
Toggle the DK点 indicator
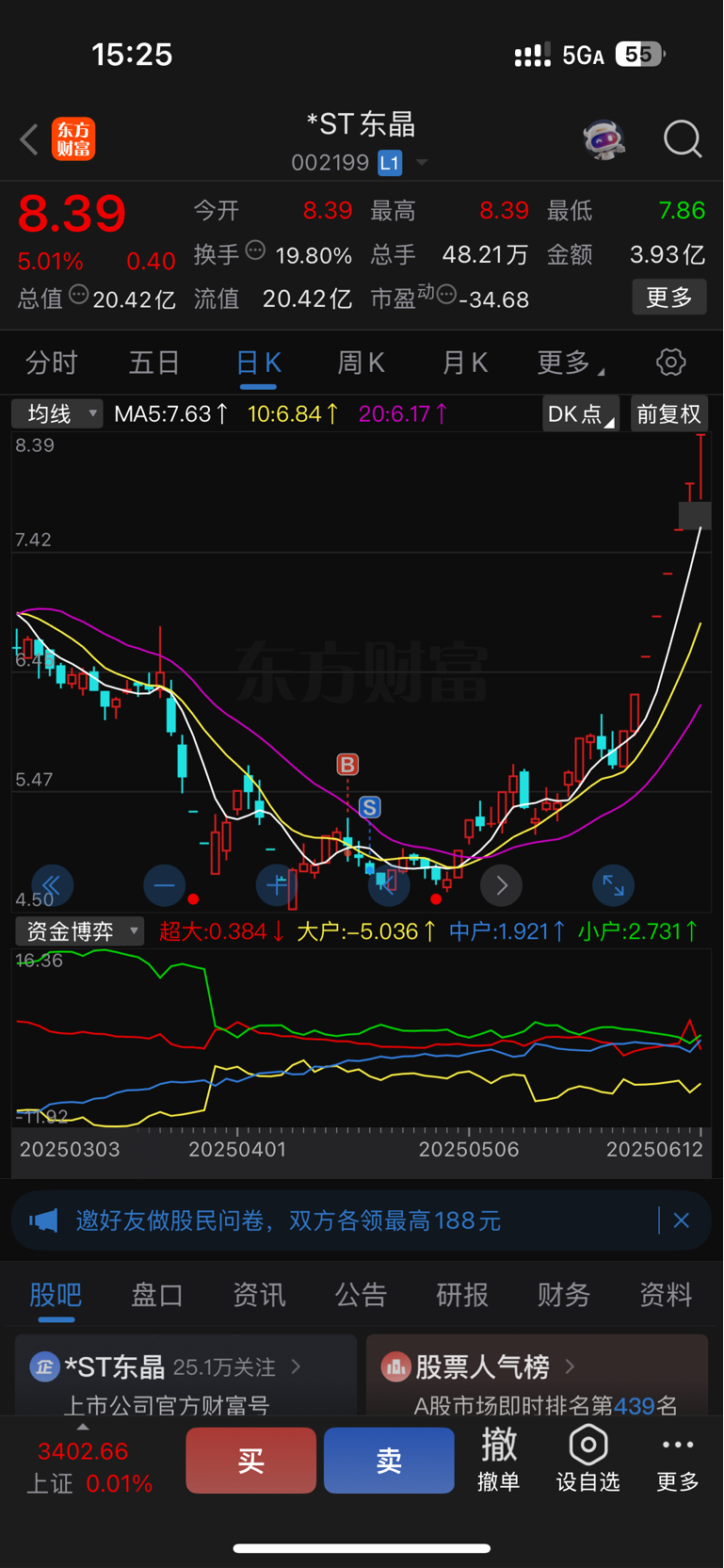[x=581, y=414]
